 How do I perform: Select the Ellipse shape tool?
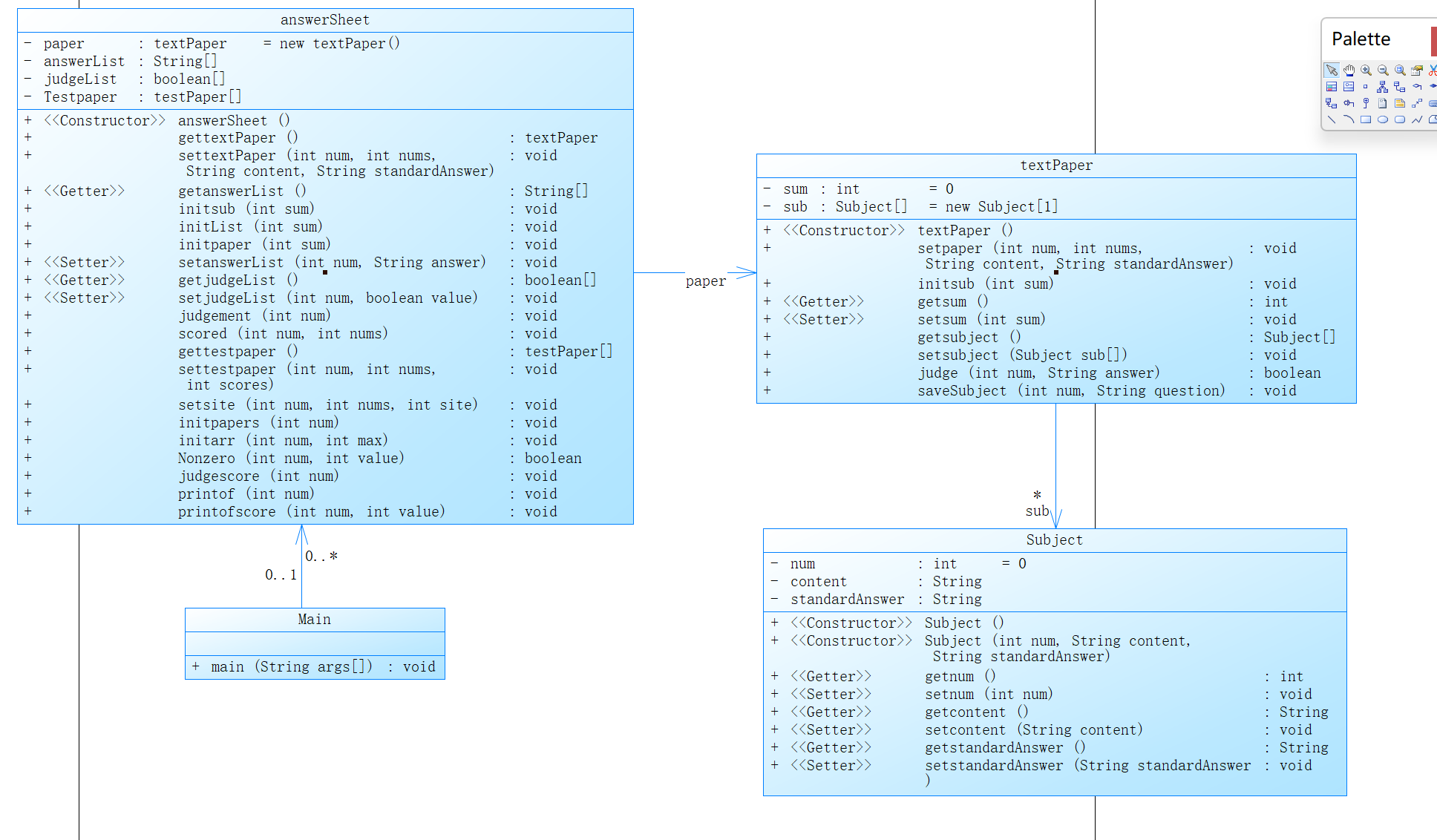pyautogui.click(x=1383, y=119)
